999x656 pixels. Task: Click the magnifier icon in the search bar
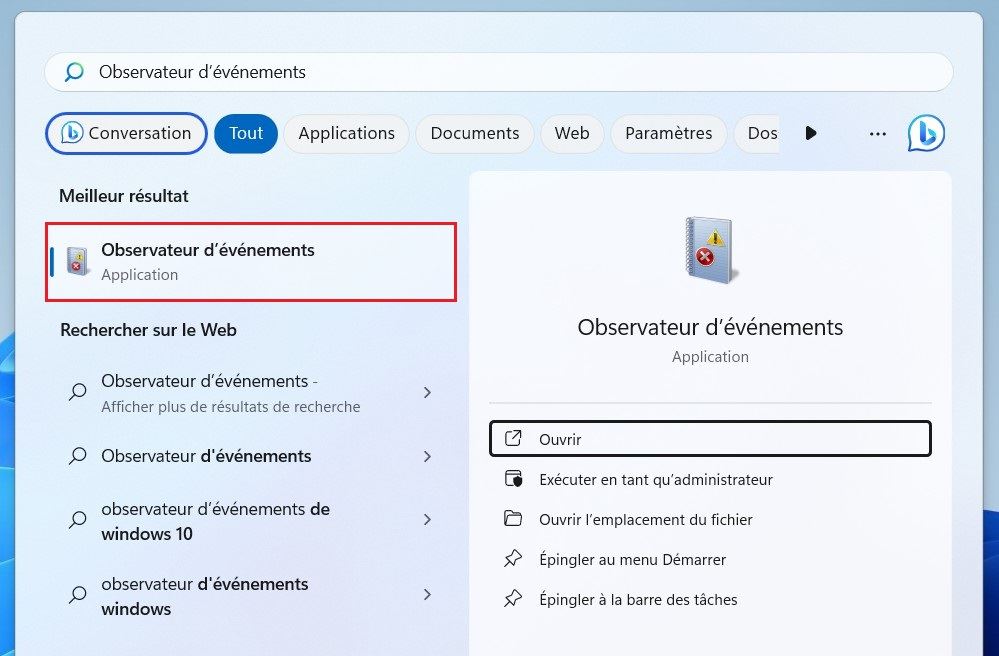[x=72, y=71]
